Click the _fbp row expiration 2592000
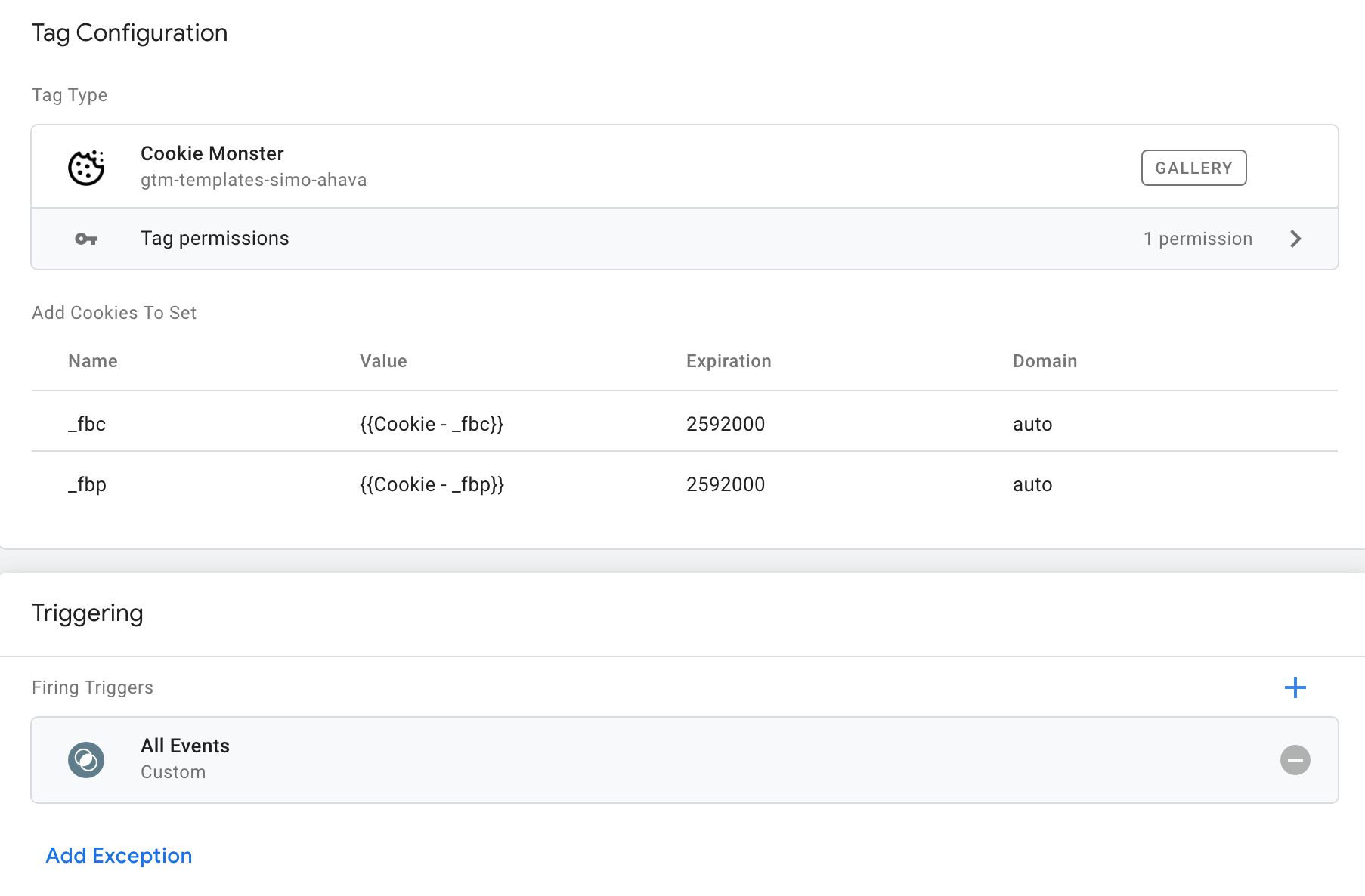 pyautogui.click(x=726, y=484)
